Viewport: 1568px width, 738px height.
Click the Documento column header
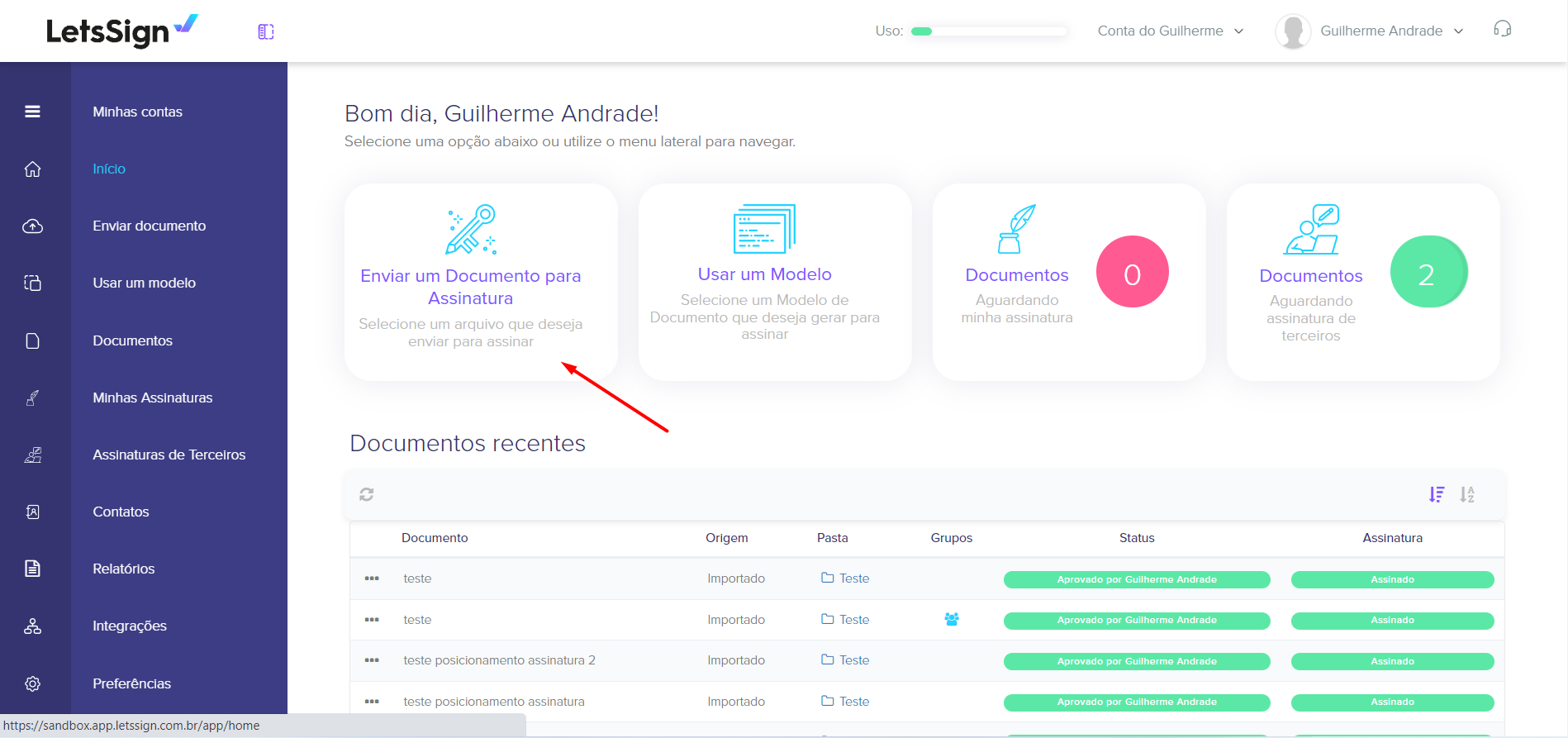[435, 538]
